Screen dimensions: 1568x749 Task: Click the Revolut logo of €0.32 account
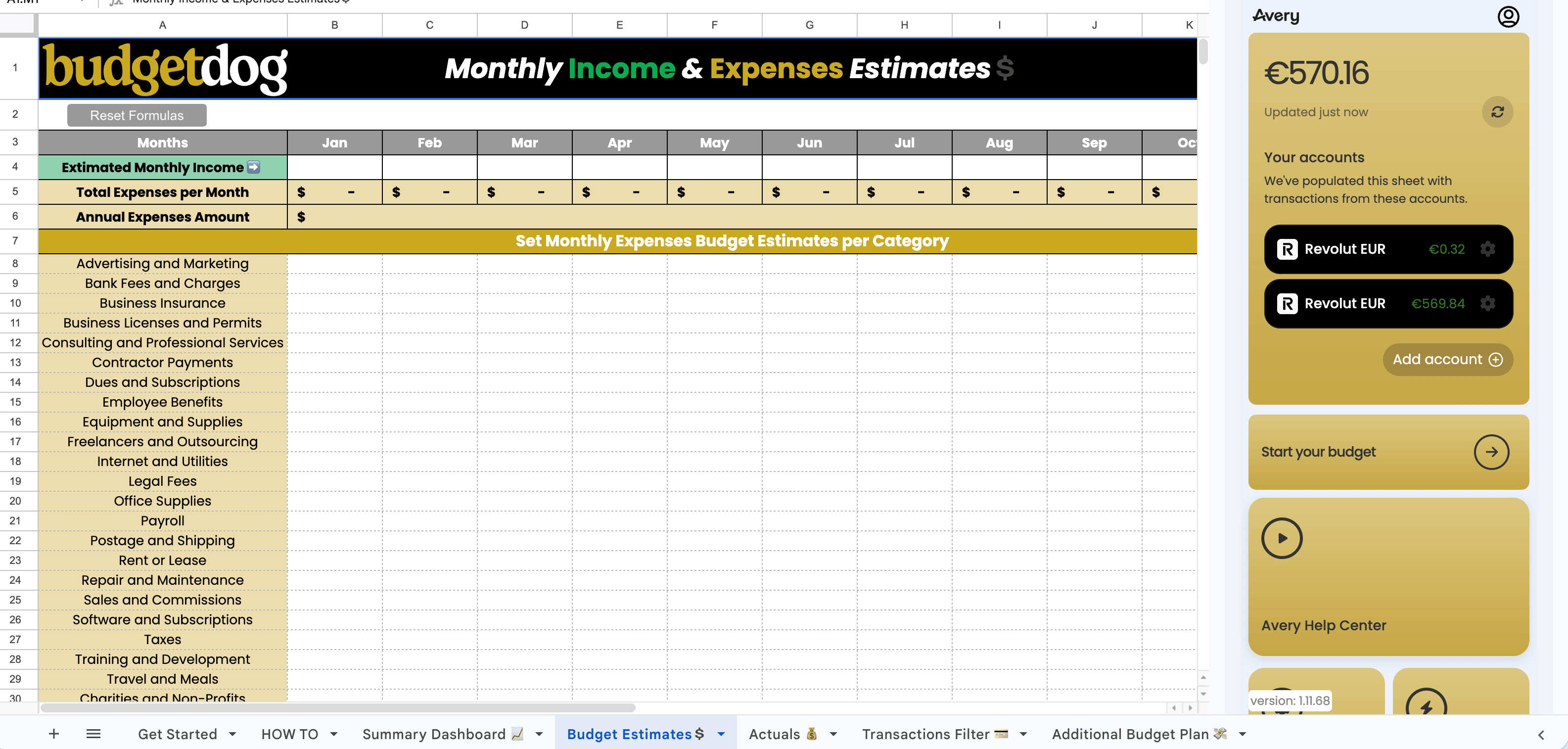1287,249
